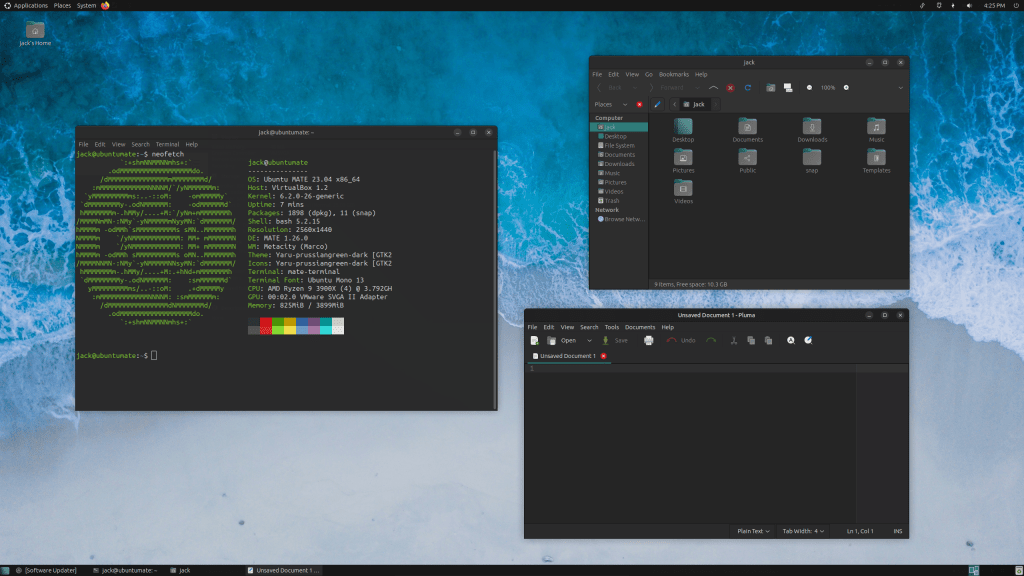Print the document in Pluma
The width and height of the screenshot is (1024, 576).
648,341
